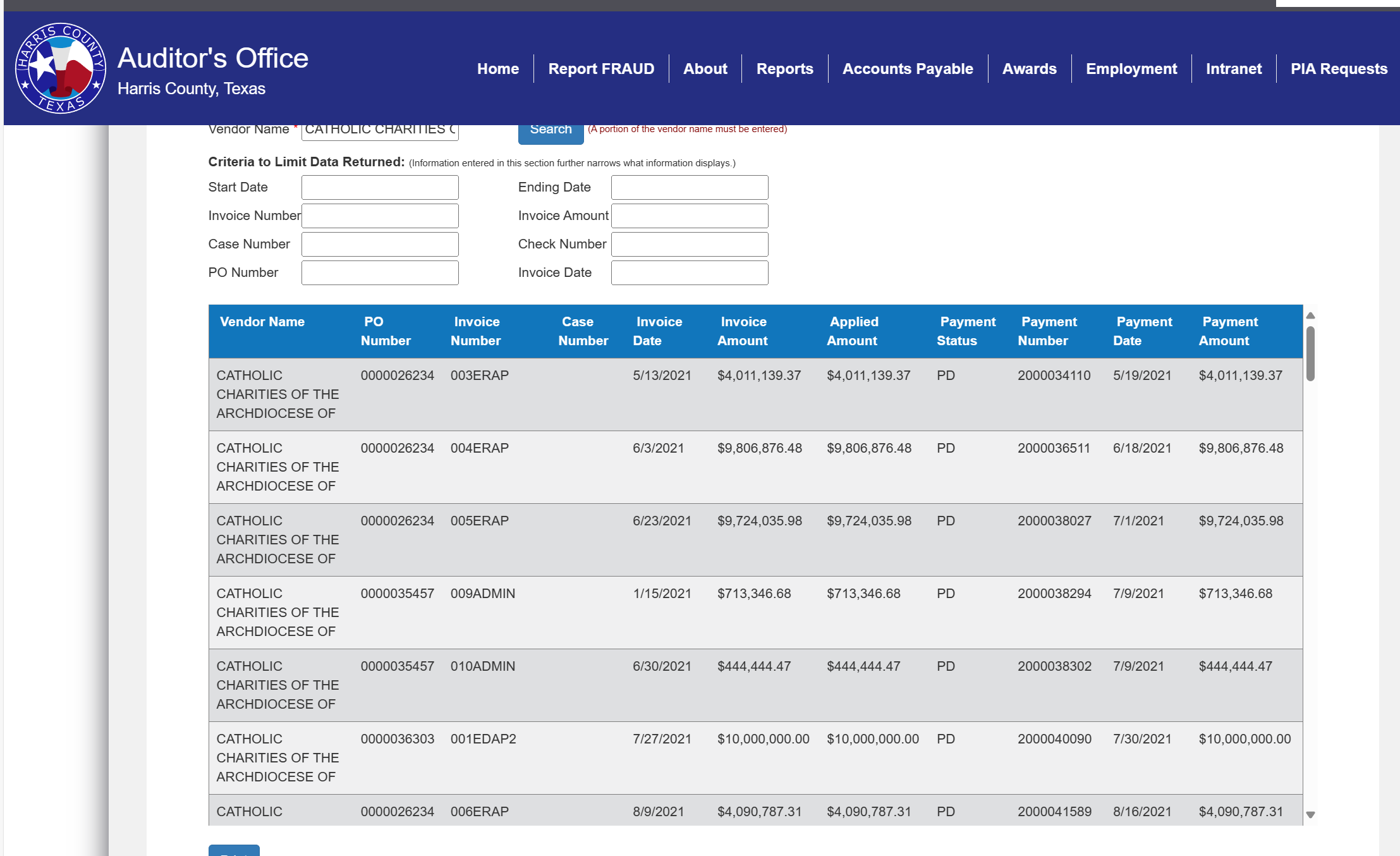Select invoice number 004ERAP cell

click(x=480, y=448)
